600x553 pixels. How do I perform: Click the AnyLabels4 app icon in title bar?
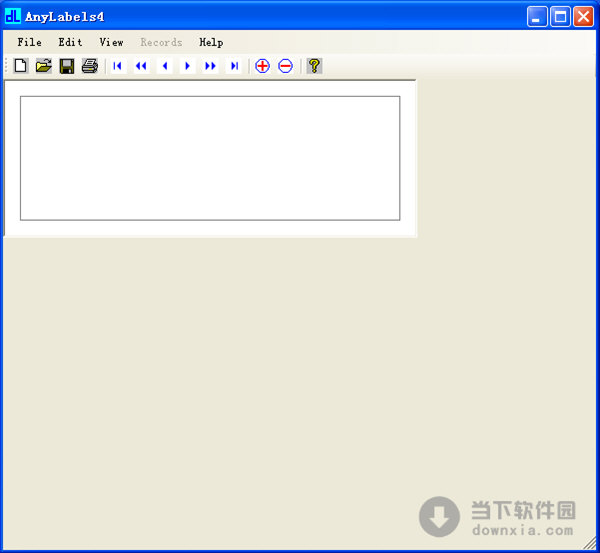tap(13, 16)
